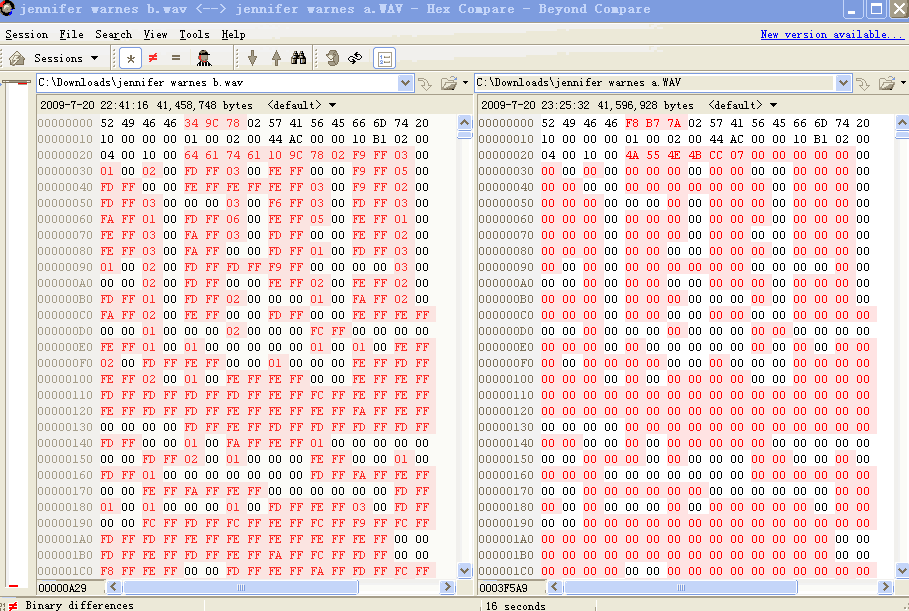The width and height of the screenshot is (909, 611).
Task: Open the File menu
Action: tap(71, 35)
